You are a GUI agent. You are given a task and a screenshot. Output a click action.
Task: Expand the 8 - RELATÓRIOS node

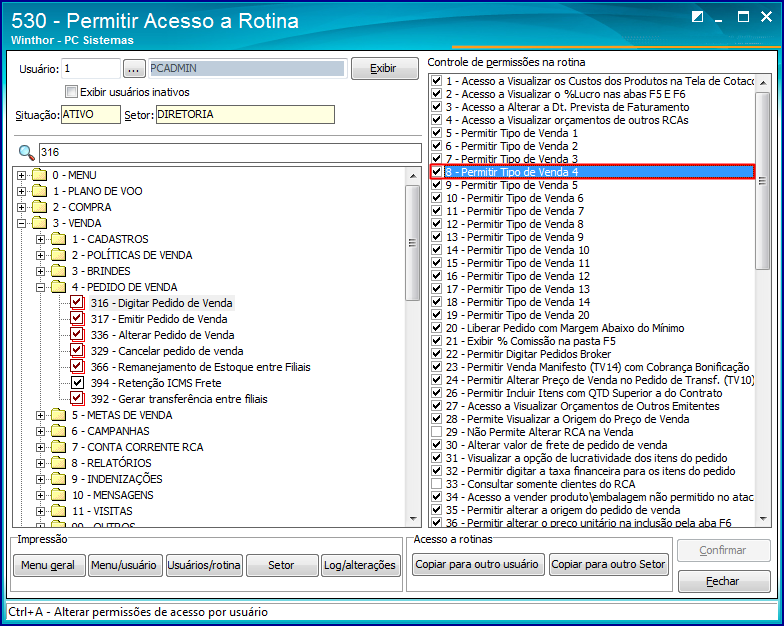tap(40, 464)
